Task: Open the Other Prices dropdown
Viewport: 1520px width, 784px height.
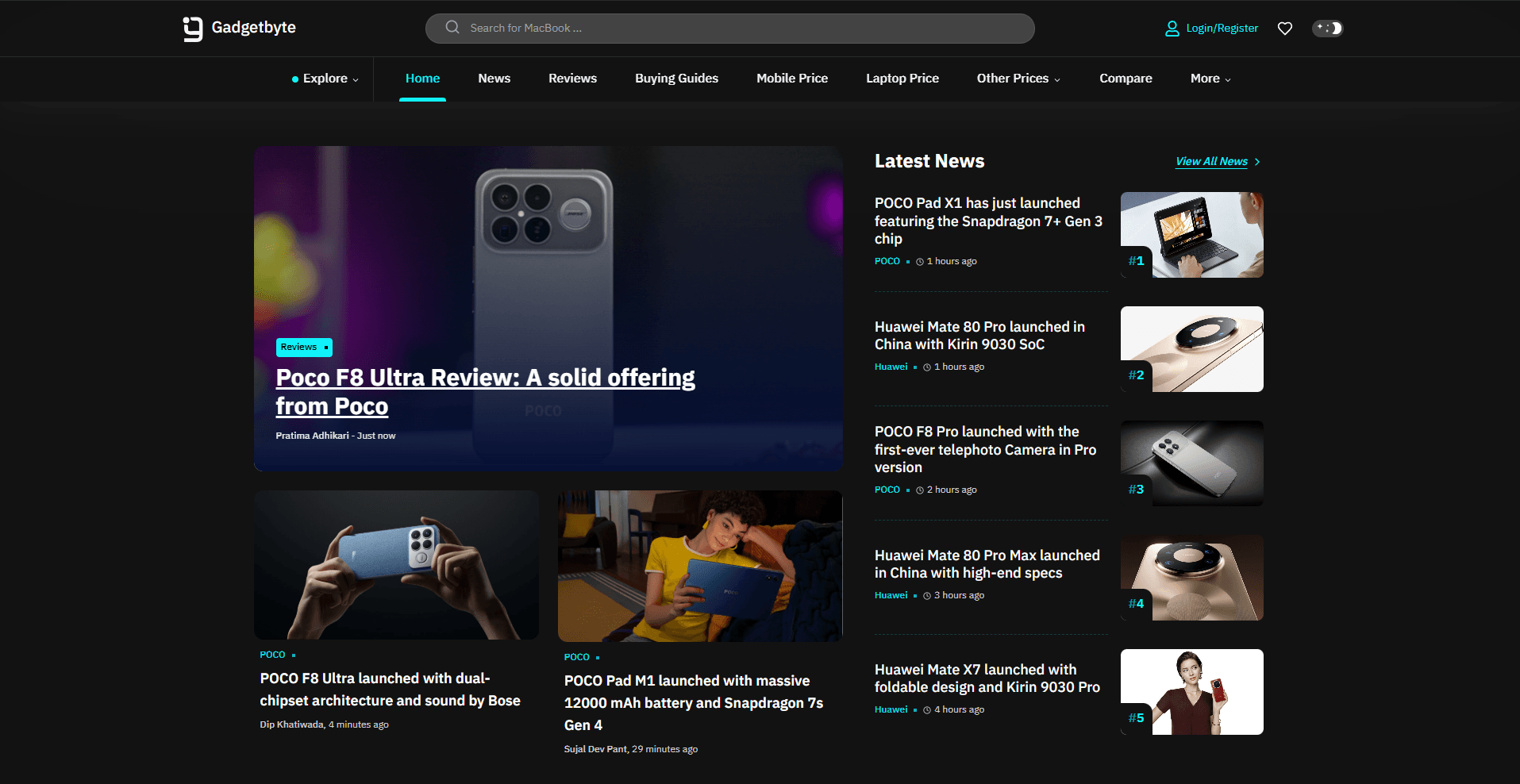Action: coord(1018,79)
